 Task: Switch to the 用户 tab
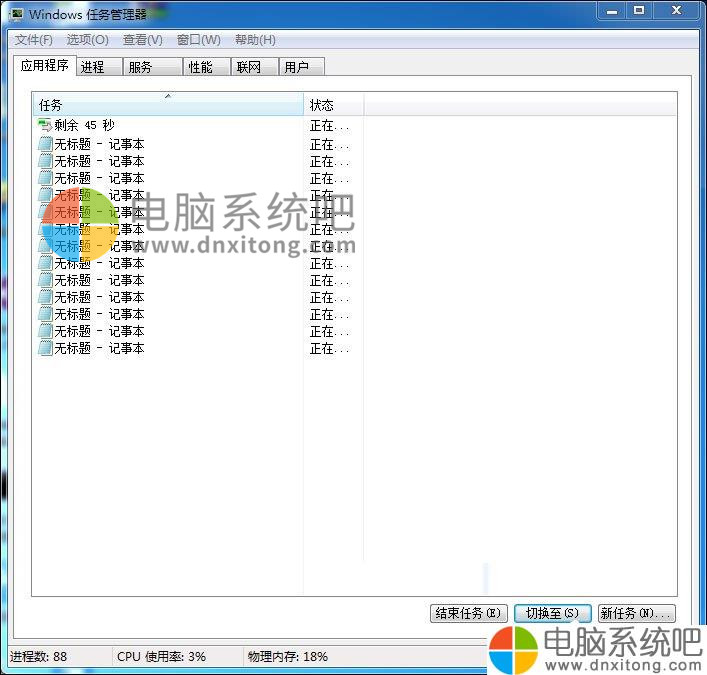[302, 67]
